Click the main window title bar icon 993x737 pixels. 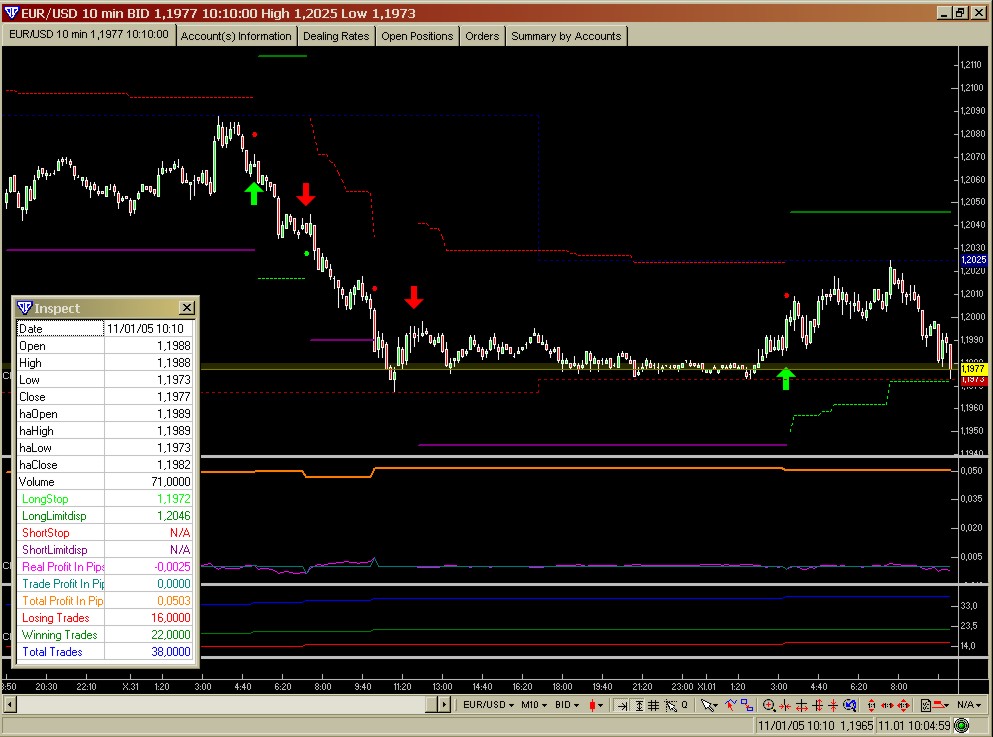point(11,13)
